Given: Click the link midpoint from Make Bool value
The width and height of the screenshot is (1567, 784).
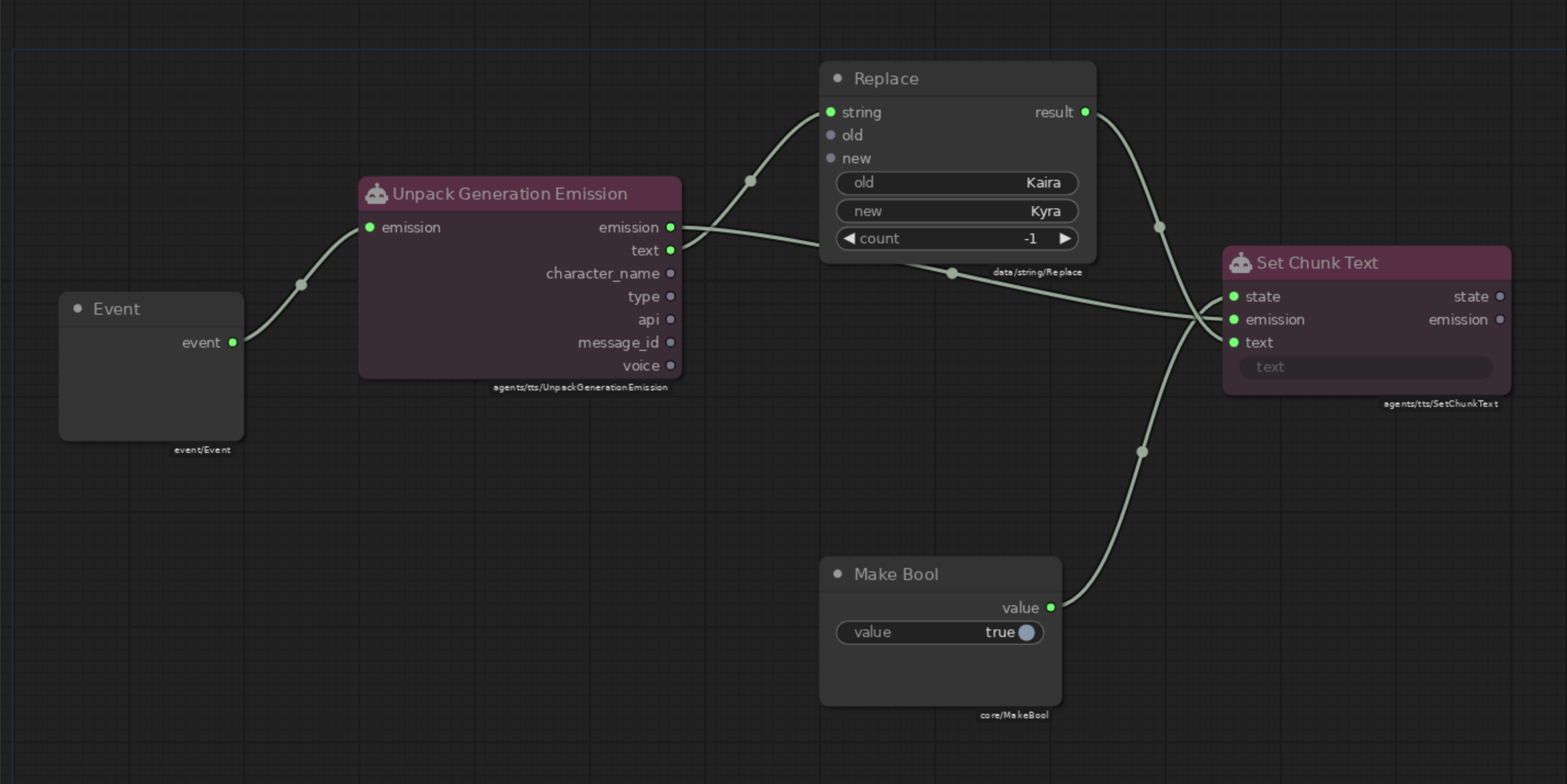Looking at the screenshot, I should tap(1143, 452).
